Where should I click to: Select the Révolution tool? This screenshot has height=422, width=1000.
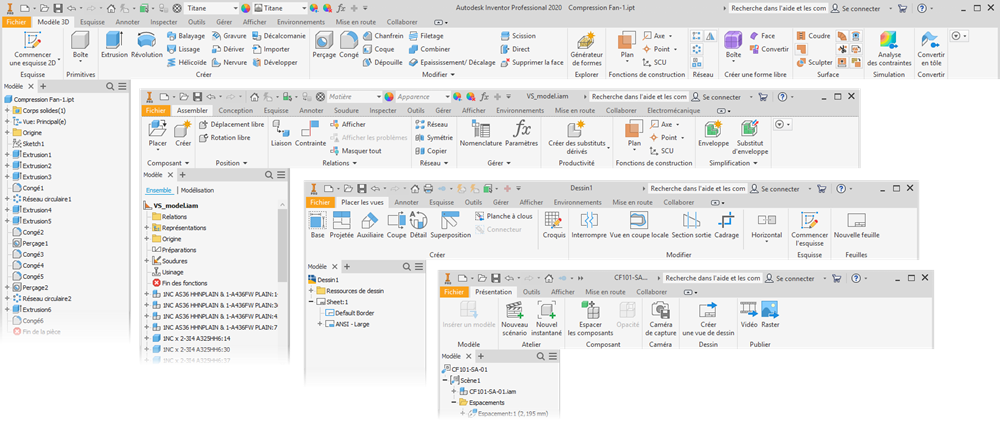(147, 45)
